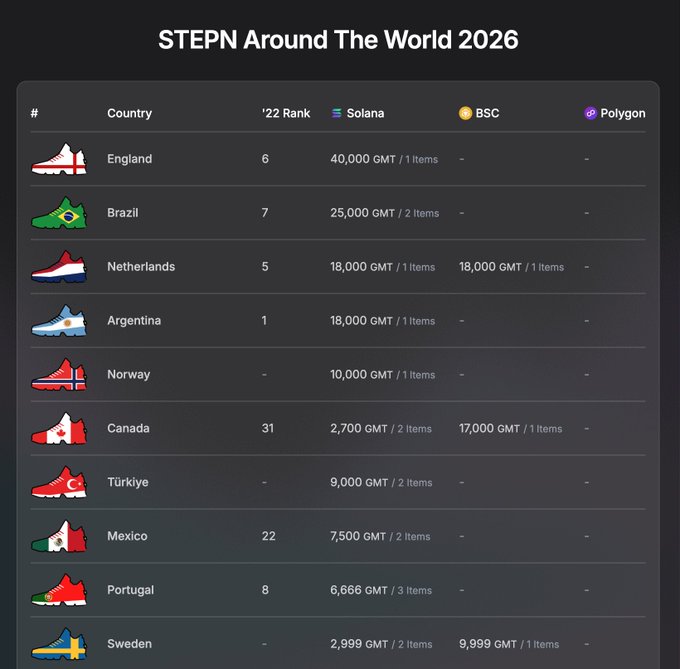Click the STEPN Around The World 2026 title
This screenshot has height=669, width=680.
[338, 40]
